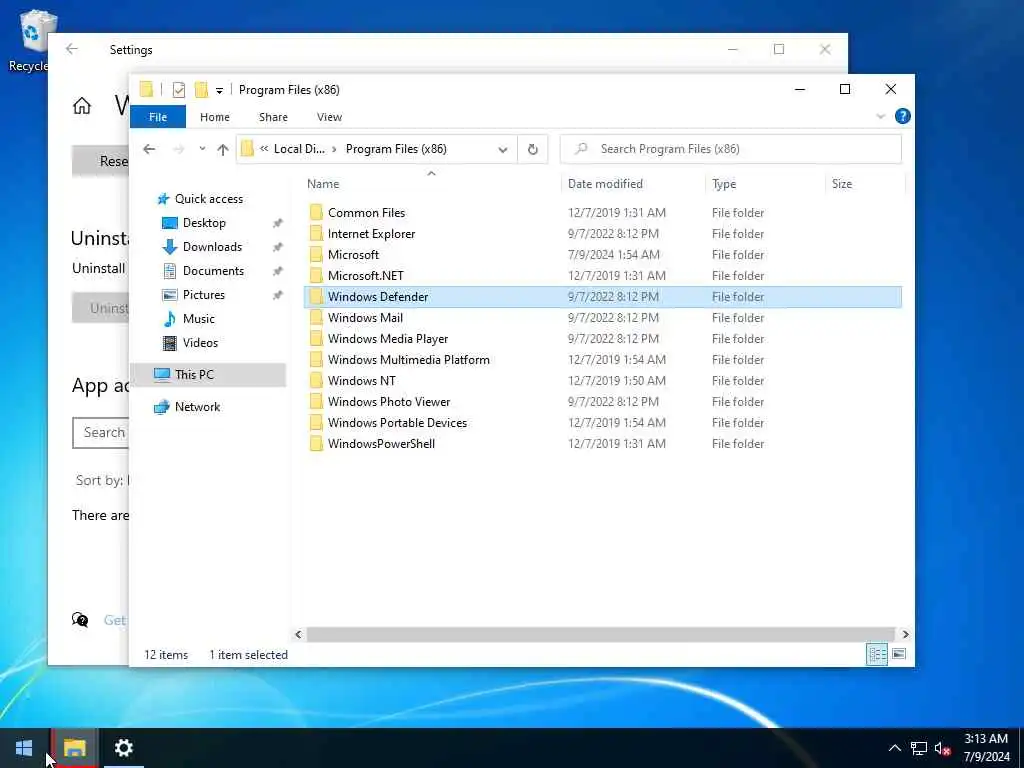Image resolution: width=1024 pixels, height=768 pixels.
Task: Open the Share ribbon tab
Action: tap(273, 117)
